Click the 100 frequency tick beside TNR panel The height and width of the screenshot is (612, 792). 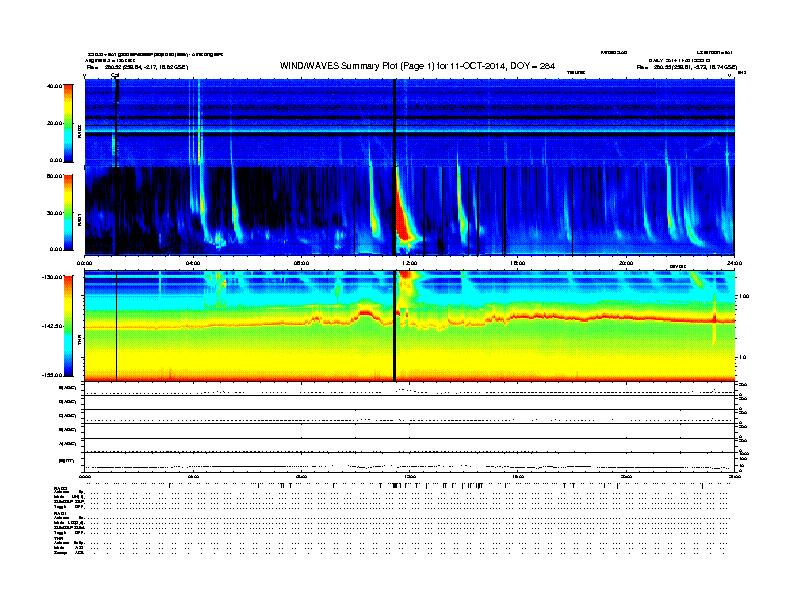point(744,296)
